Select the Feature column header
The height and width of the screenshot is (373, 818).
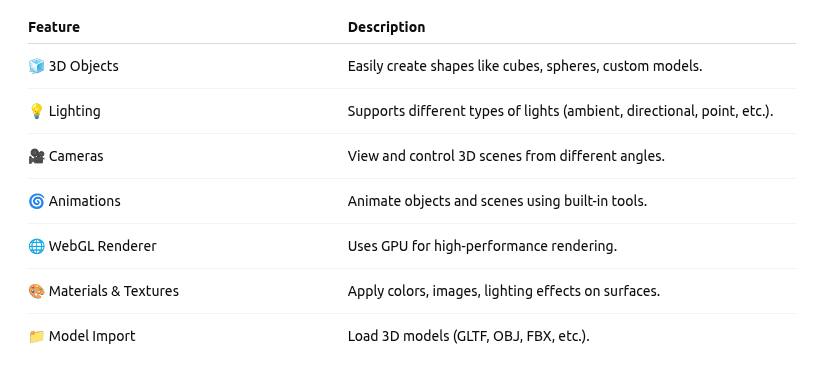coord(54,27)
